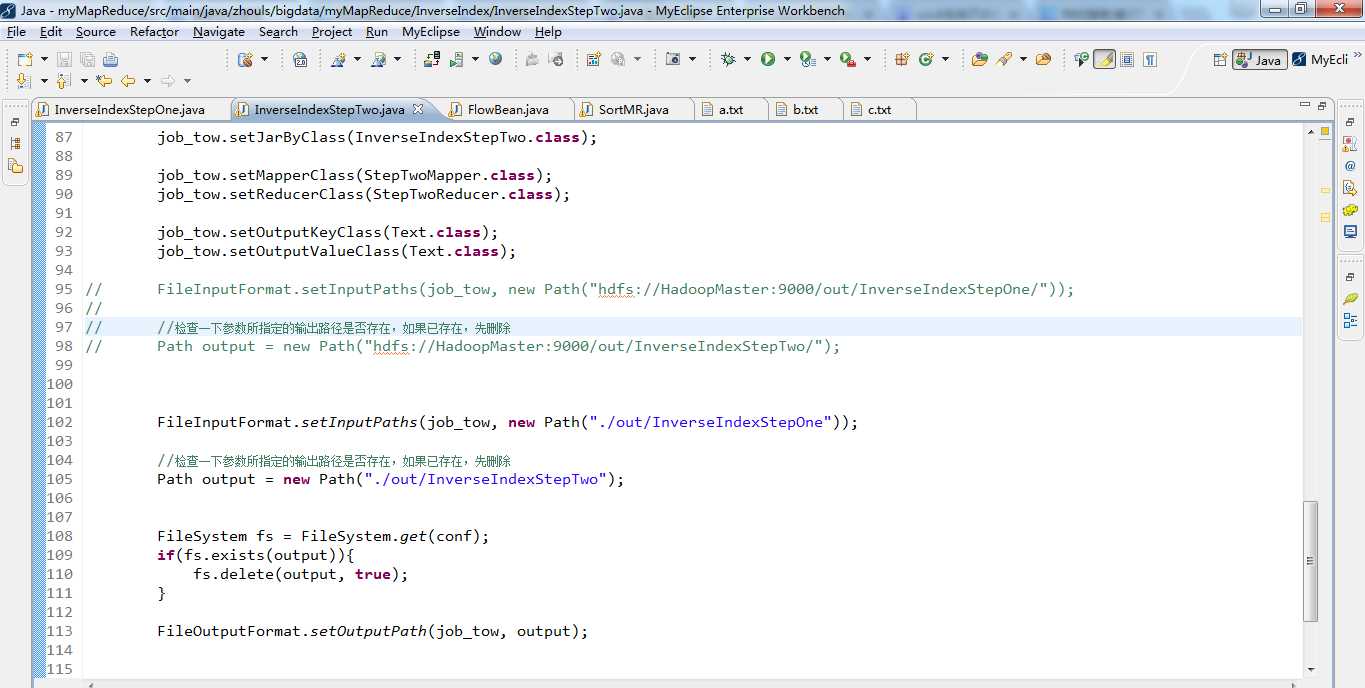Switch to InverseIndexStepOne.java tab
The height and width of the screenshot is (688, 1365).
coord(130,110)
